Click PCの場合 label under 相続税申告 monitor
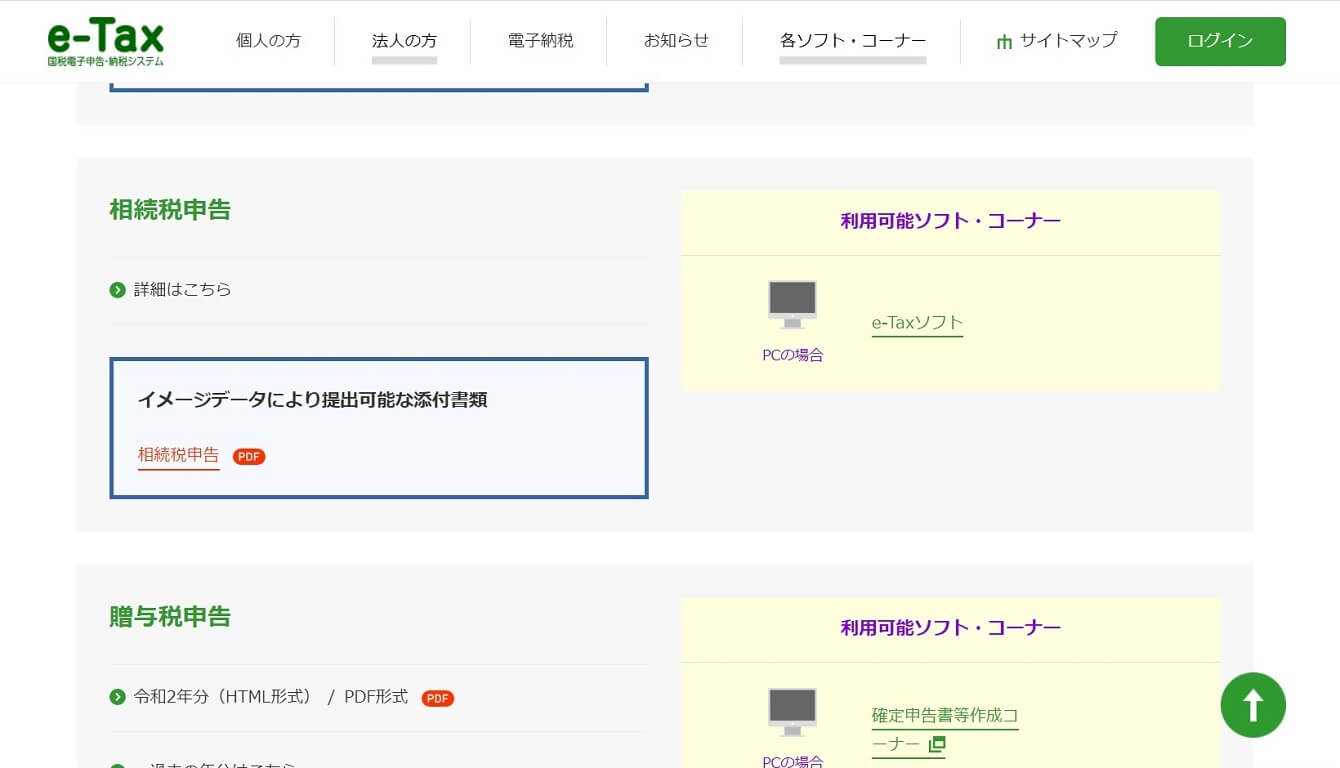The height and width of the screenshot is (768, 1340). (792, 354)
